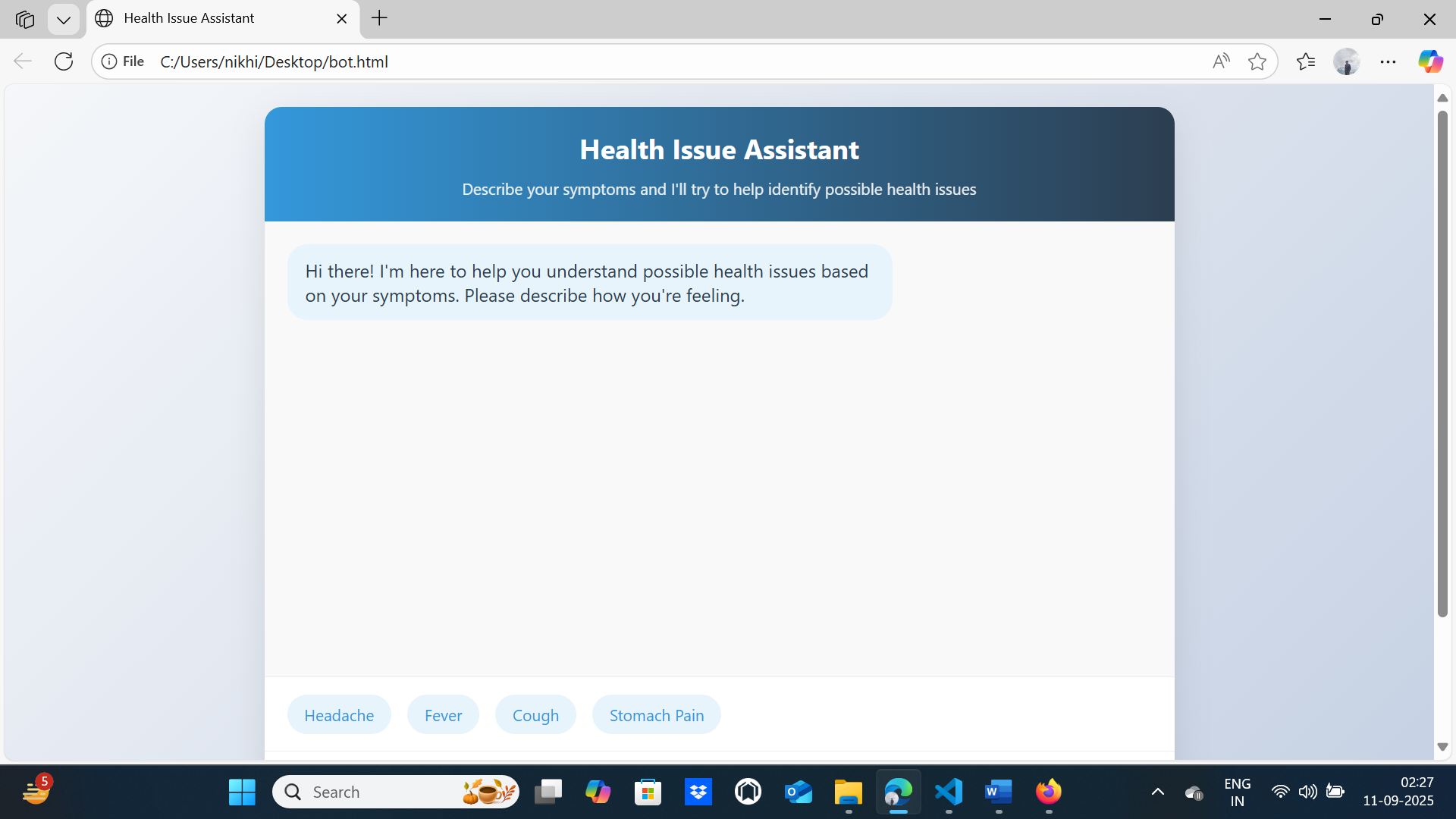Select the Fever suggestion chip

tap(443, 715)
